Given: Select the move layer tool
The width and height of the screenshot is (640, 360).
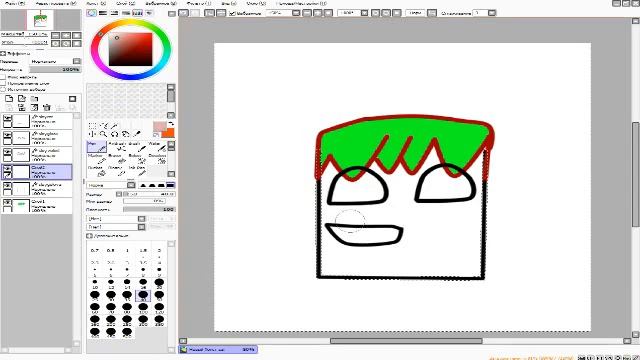Looking at the screenshot, I should pyautogui.click(x=92, y=134).
